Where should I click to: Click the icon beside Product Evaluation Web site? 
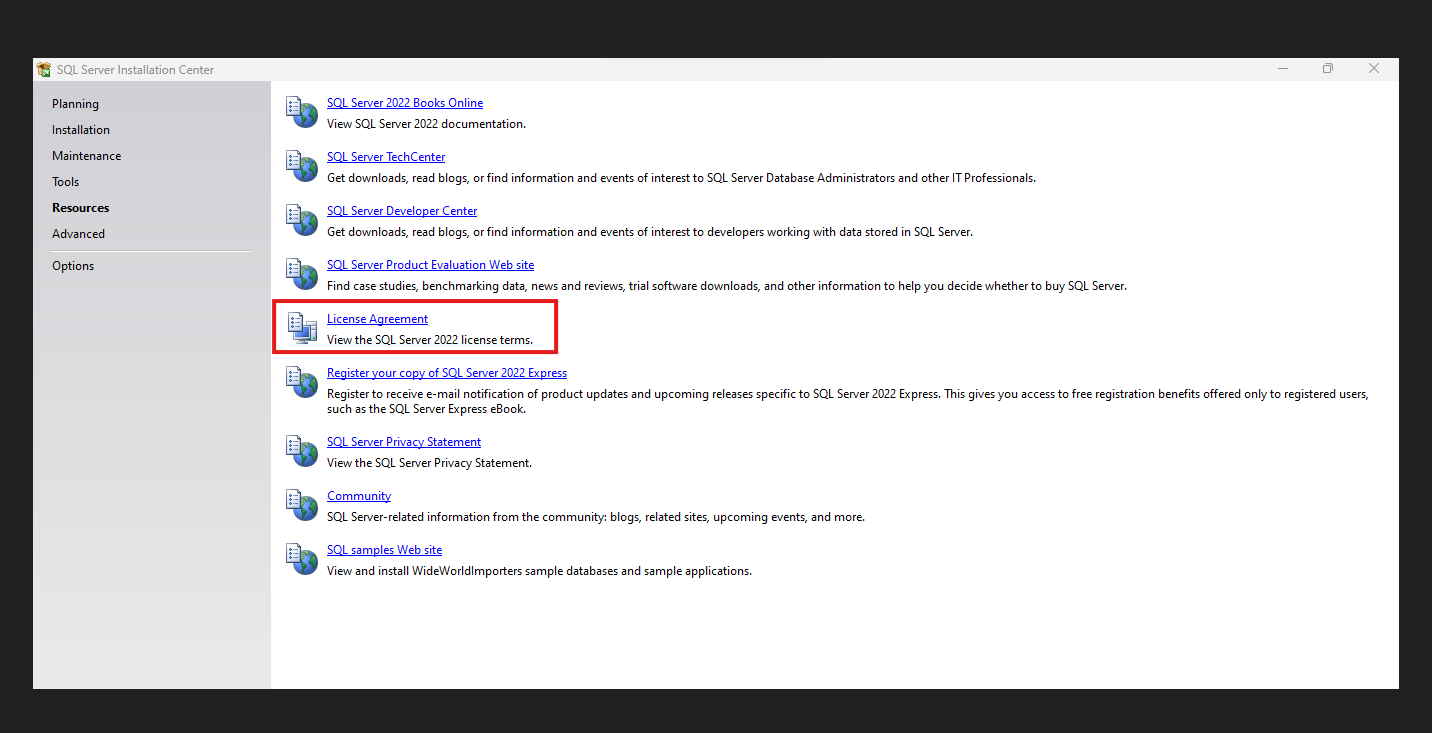click(x=301, y=274)
